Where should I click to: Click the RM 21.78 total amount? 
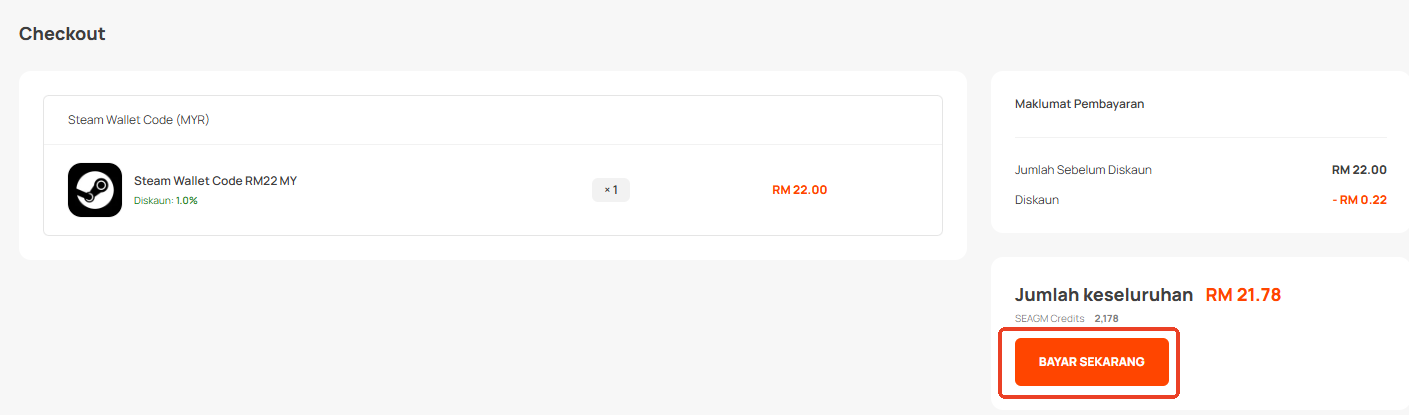(x=1243, y=295)
